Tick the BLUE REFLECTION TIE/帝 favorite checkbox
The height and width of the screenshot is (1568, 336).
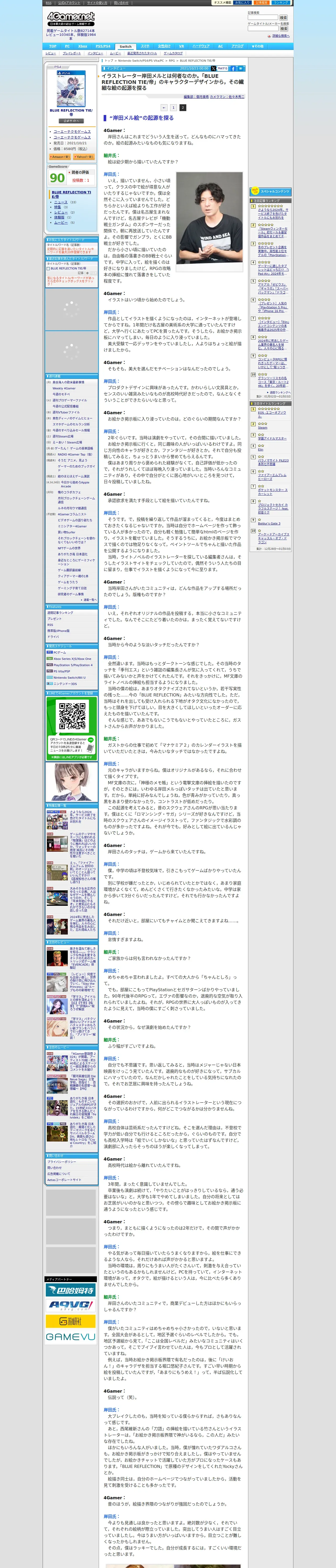click(x=48, y=268)
